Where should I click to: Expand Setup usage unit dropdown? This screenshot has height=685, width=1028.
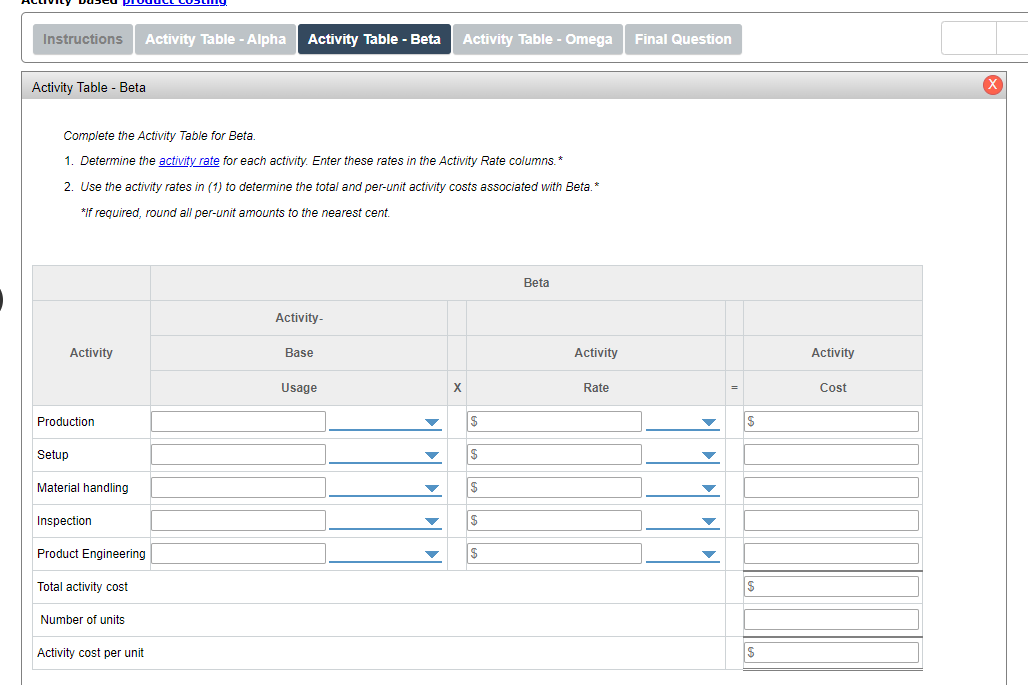click(x=385, y=455)
